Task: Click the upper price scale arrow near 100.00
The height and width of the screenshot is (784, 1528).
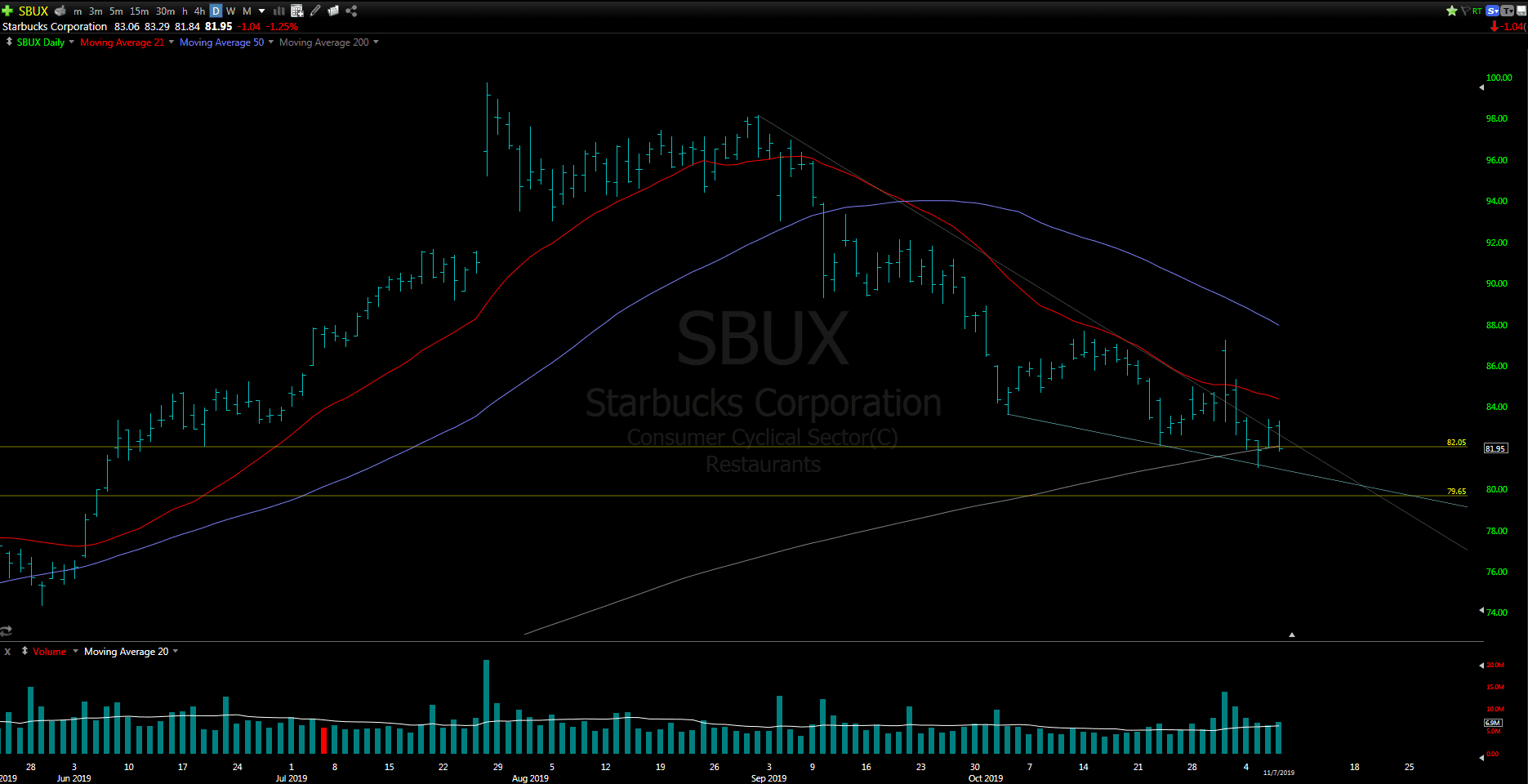Action: point(1481,87)
